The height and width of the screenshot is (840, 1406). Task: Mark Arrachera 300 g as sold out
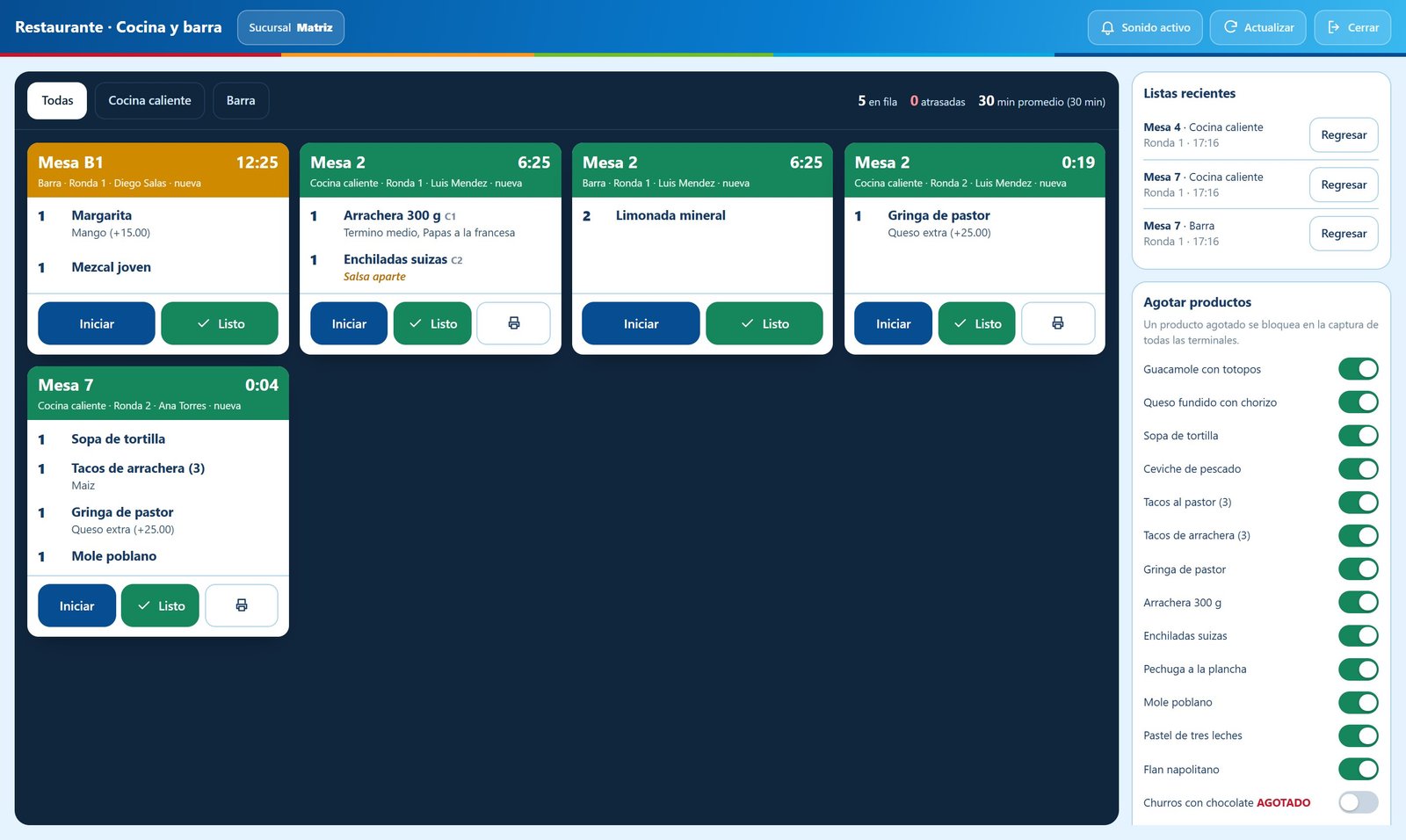pyautogui.click(x=1359, y=603)
